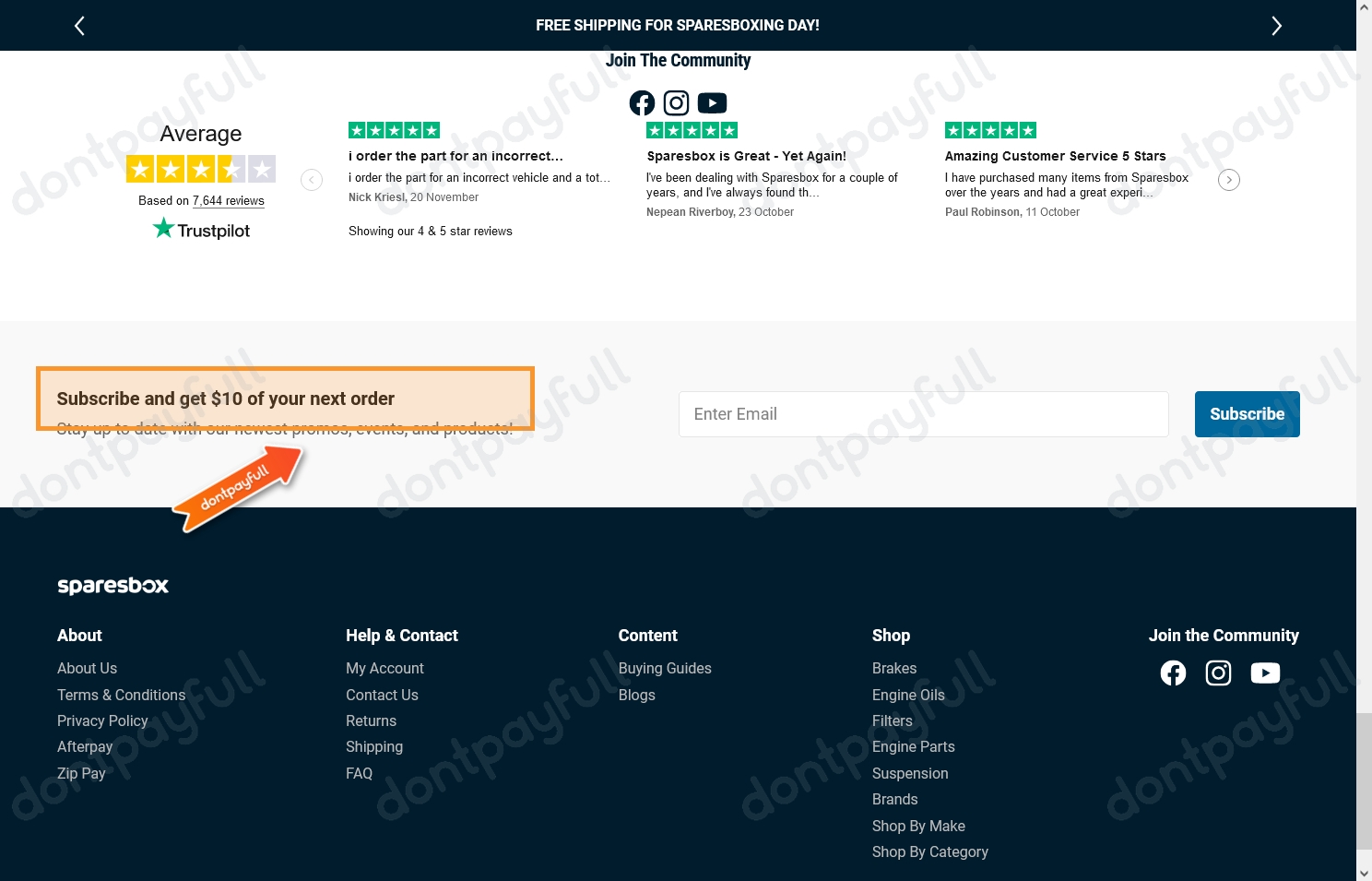Click inside the Enter Email field

click(923, 413)
